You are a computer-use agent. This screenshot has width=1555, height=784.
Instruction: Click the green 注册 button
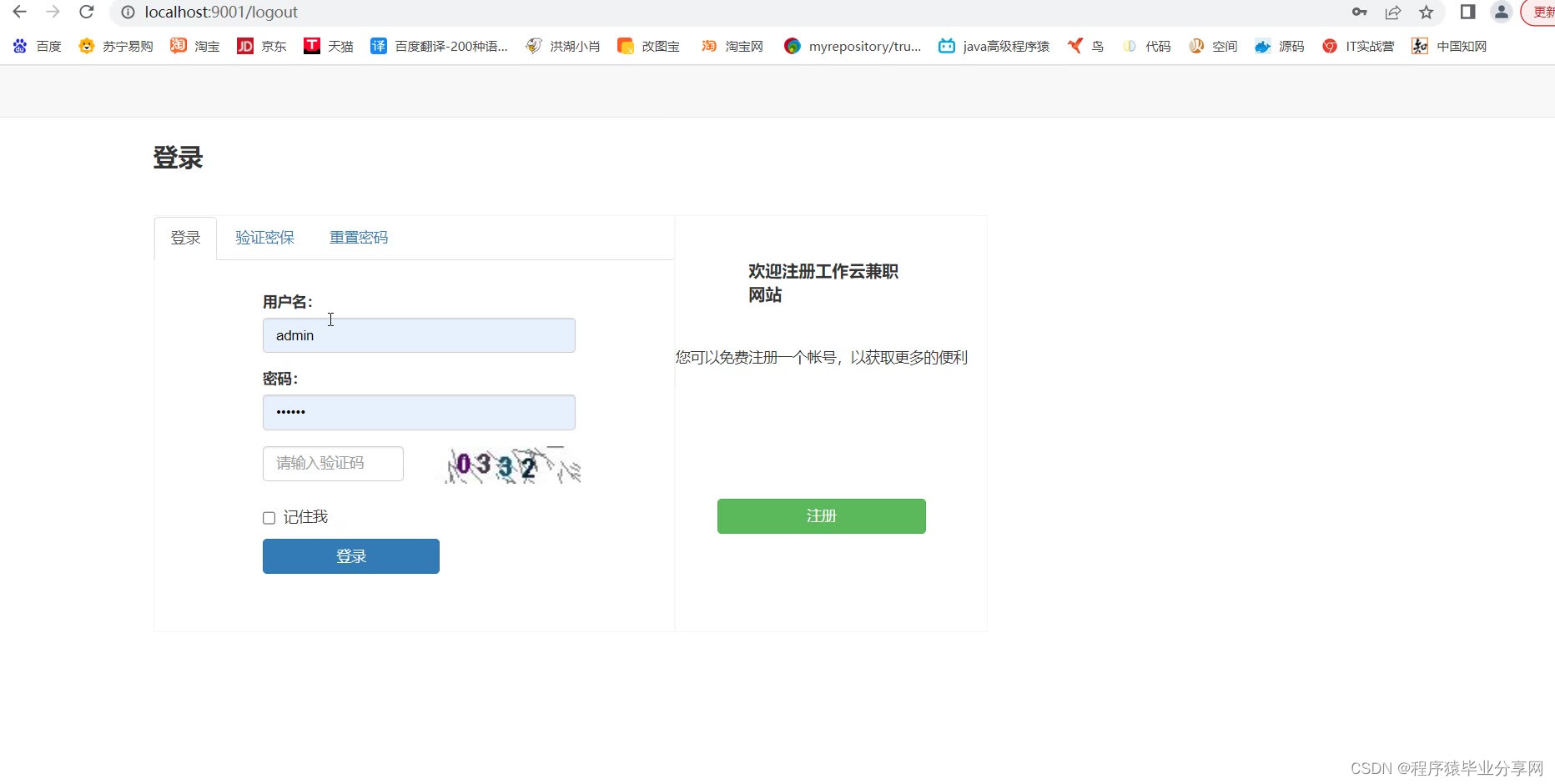click(822, 516)
